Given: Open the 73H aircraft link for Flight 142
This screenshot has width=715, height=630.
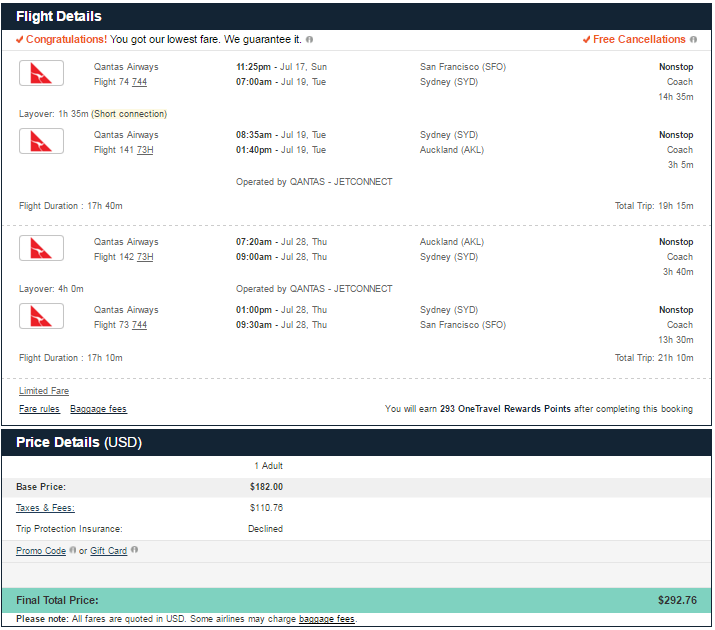Looking at the screenshot, I should (x=145, y=257).
